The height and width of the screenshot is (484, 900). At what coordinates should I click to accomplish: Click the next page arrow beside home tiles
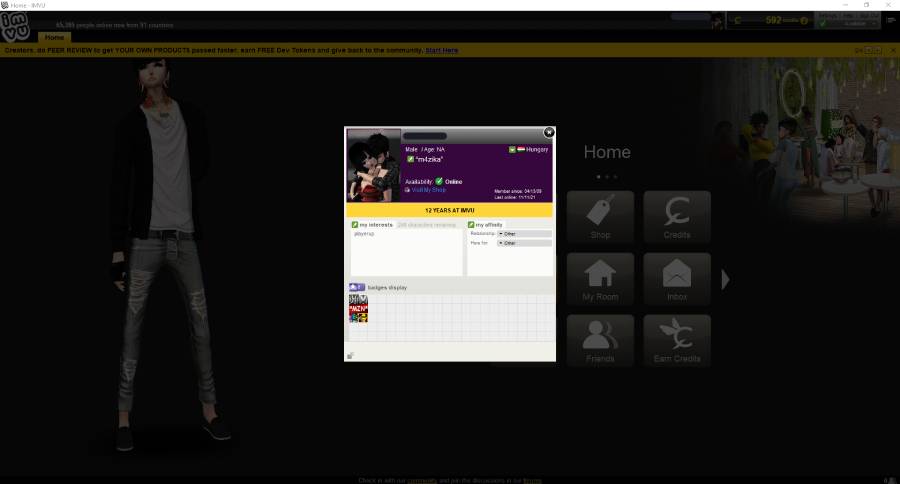point(726,280)
